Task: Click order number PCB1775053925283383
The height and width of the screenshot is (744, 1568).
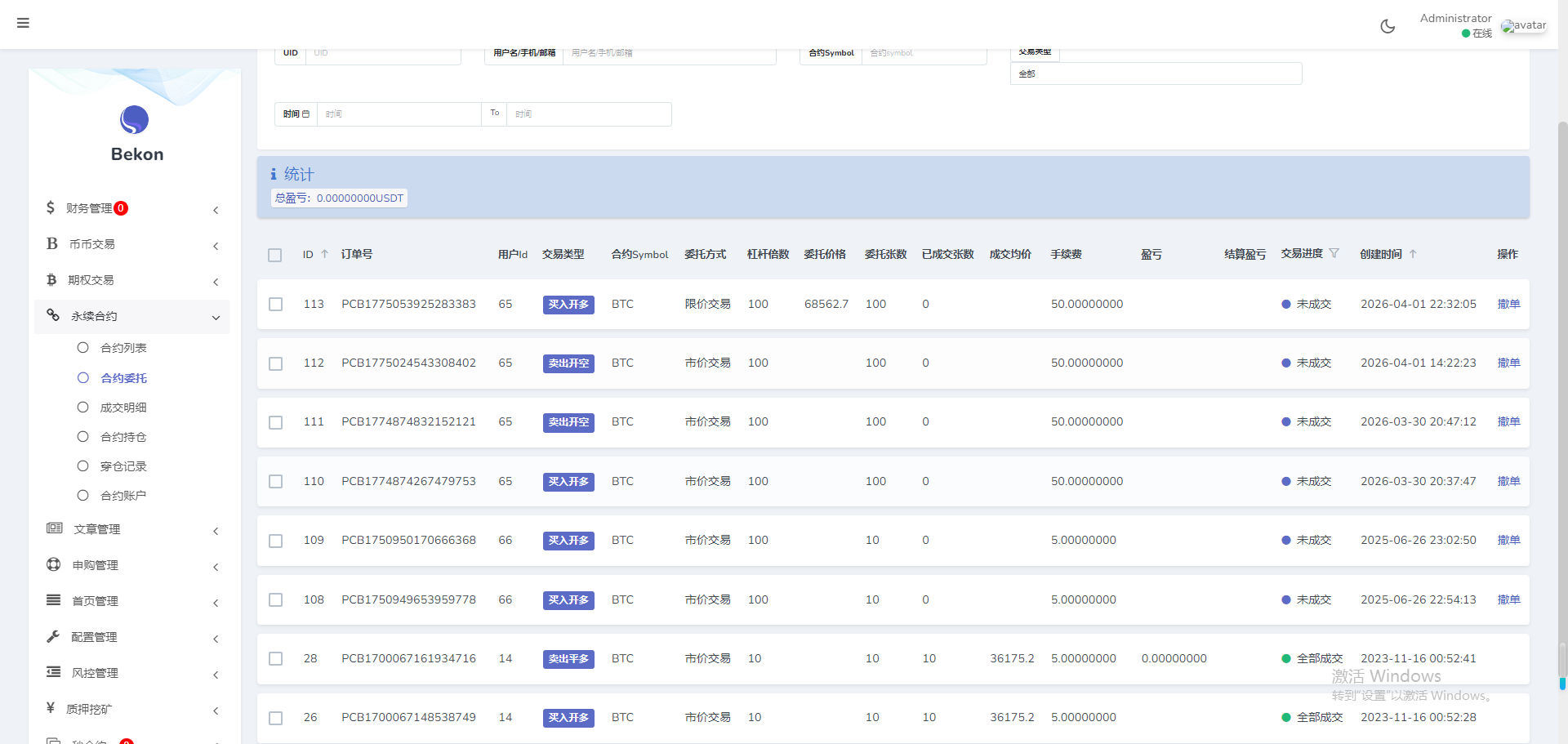Action: click(408, 304)
